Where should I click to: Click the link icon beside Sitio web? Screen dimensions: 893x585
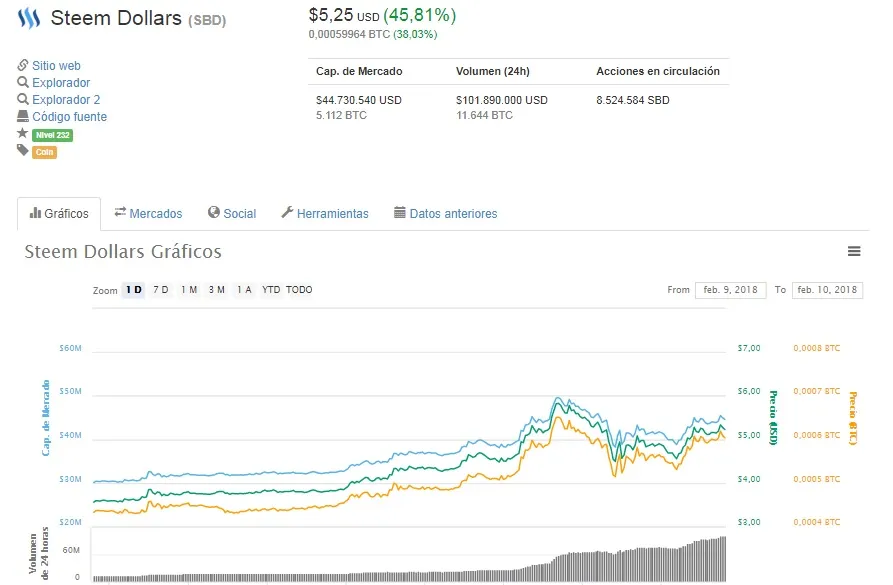(x=23, y=65)
